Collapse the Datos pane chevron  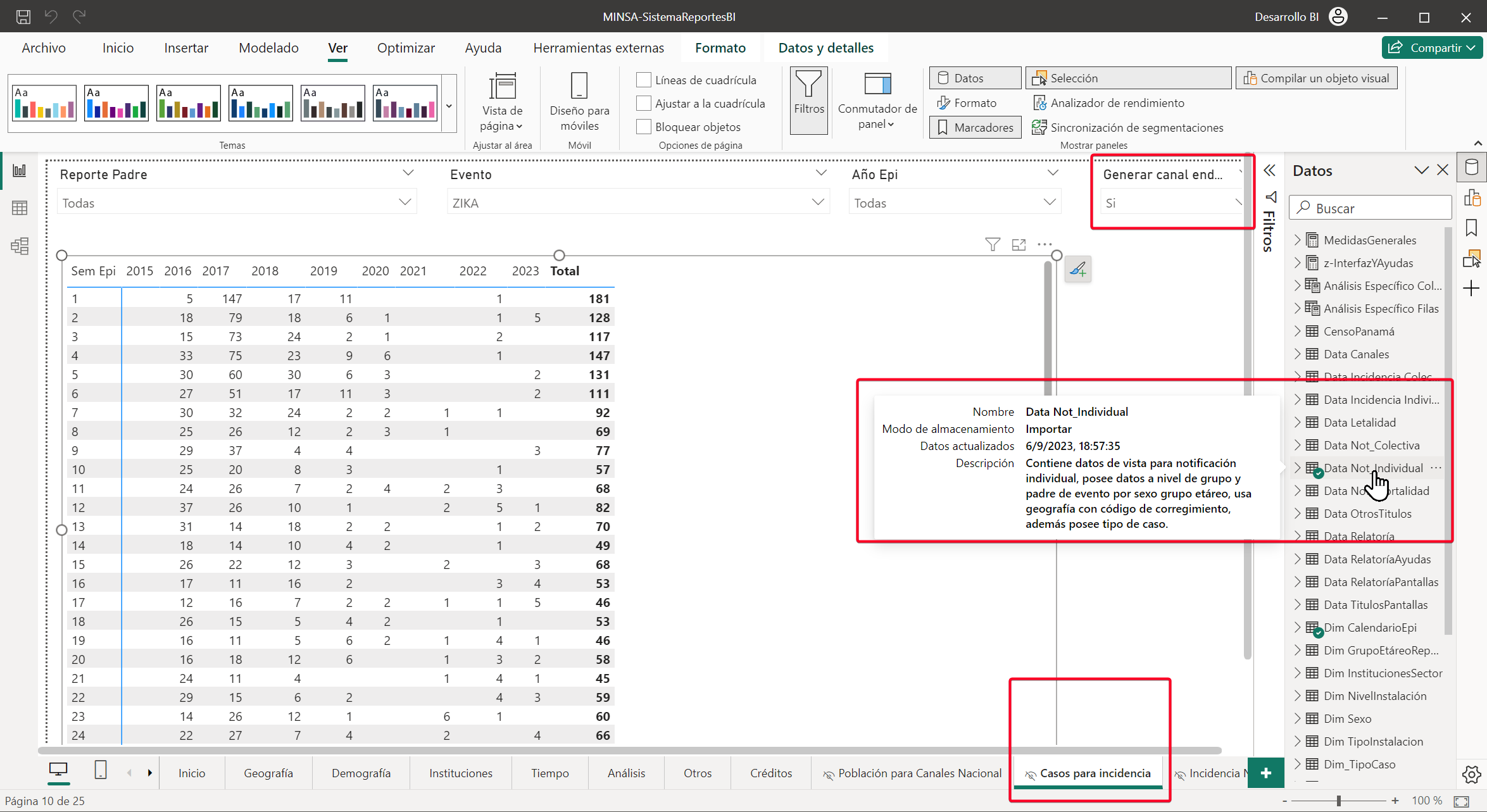(x=1421, y=170)
